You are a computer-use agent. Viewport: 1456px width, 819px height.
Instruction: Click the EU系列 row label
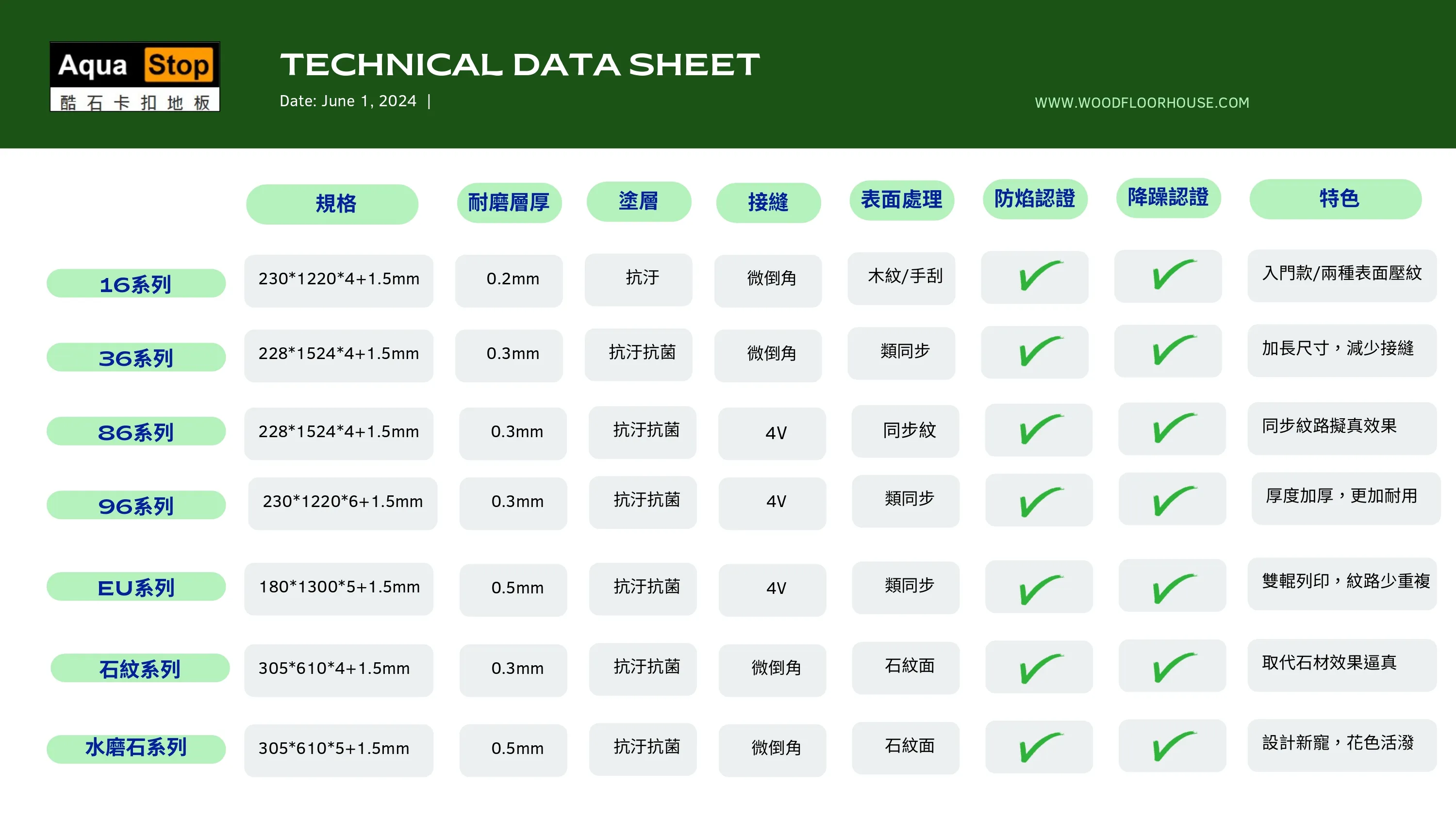136,587
